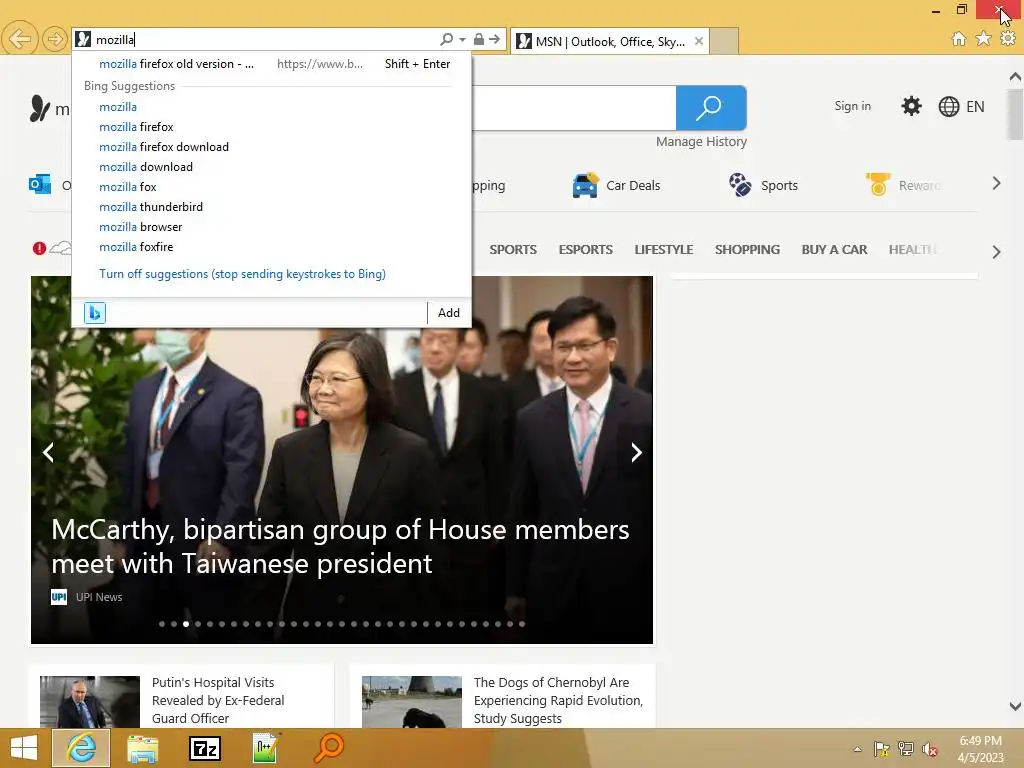Open the Car Deals shortcut
Image resolution: width=1024 pixels, height=768 pixels.
(x=616, y=185)
